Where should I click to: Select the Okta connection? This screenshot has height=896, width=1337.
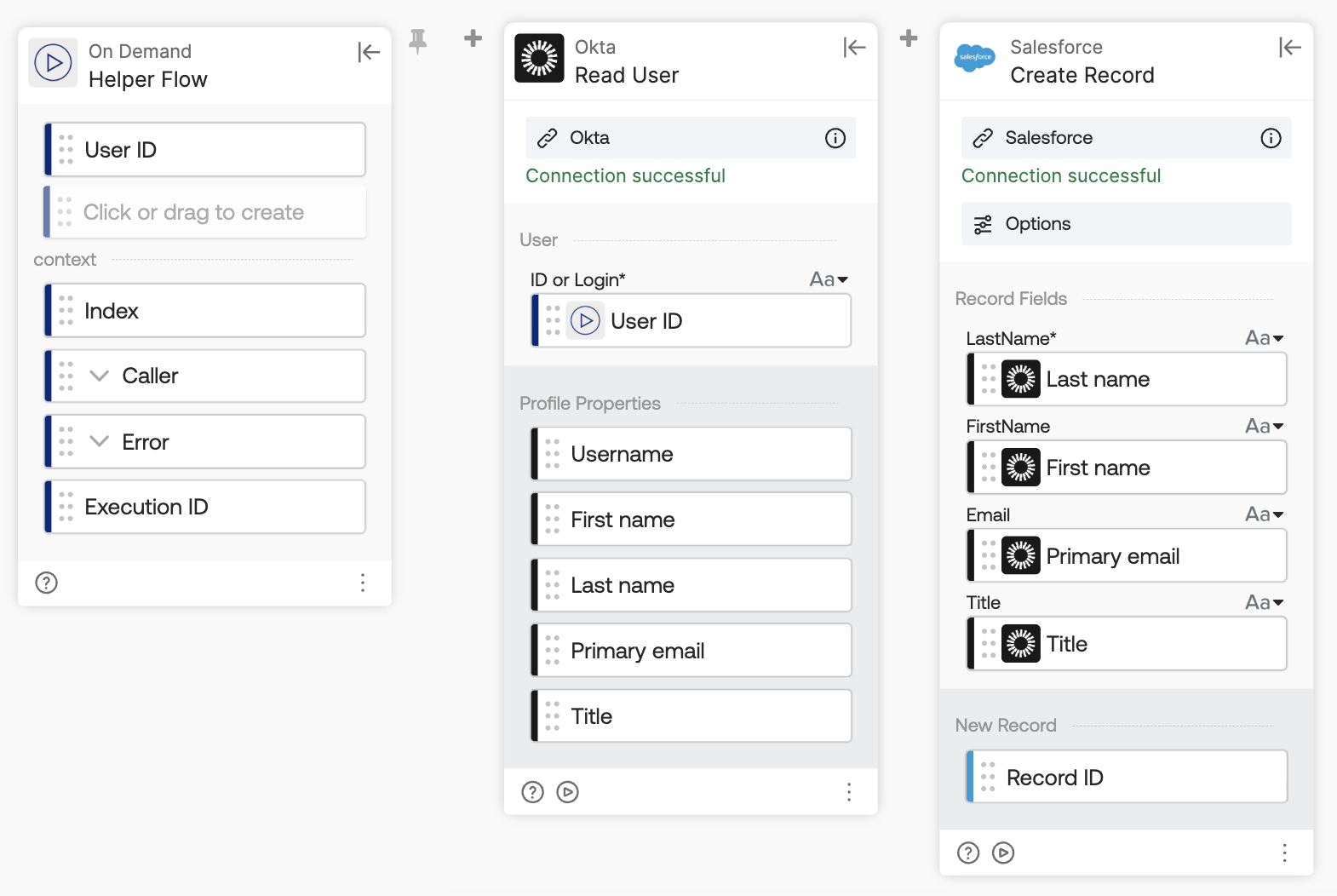[691, 138]
